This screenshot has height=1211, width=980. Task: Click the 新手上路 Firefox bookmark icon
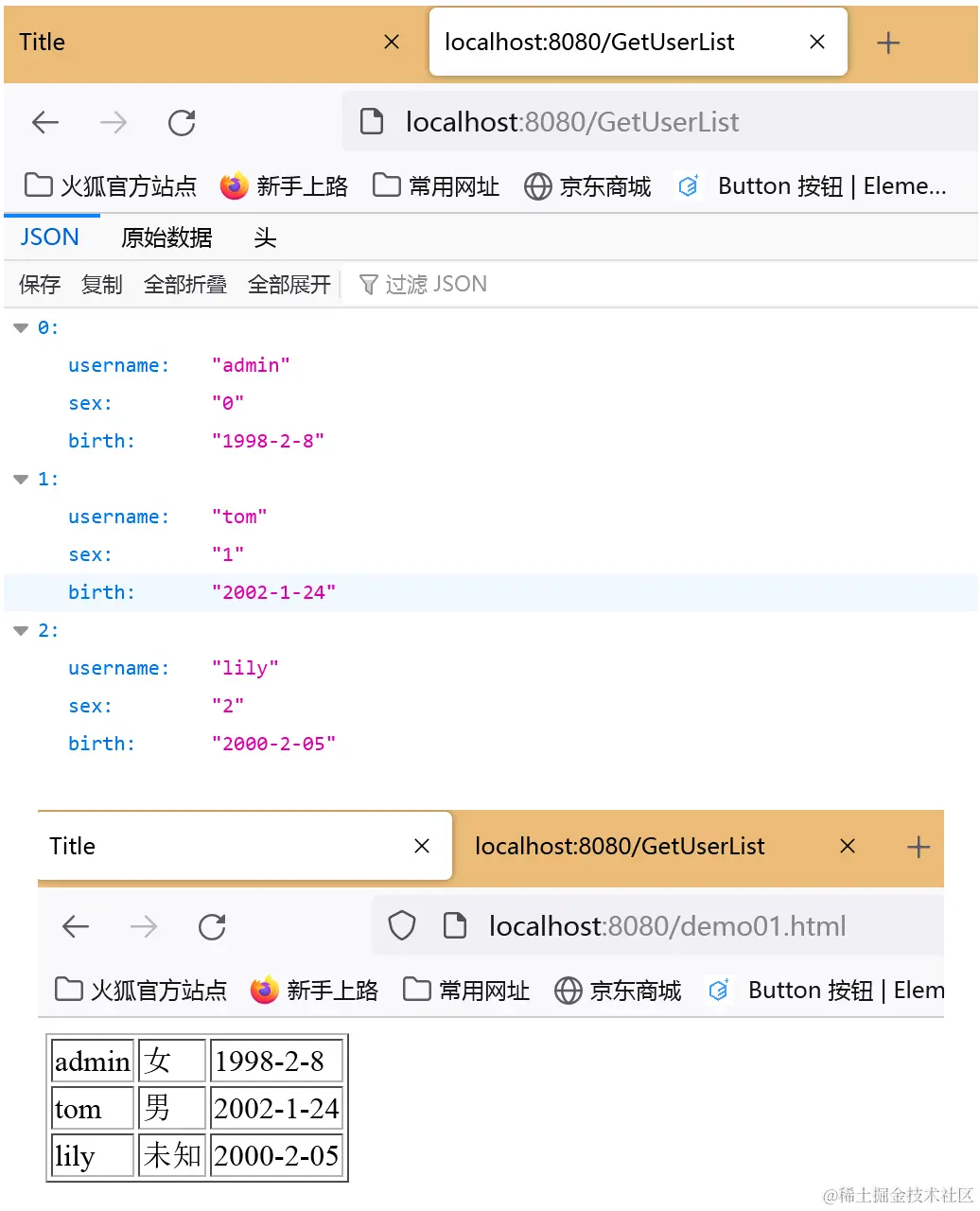click(233, 185)
